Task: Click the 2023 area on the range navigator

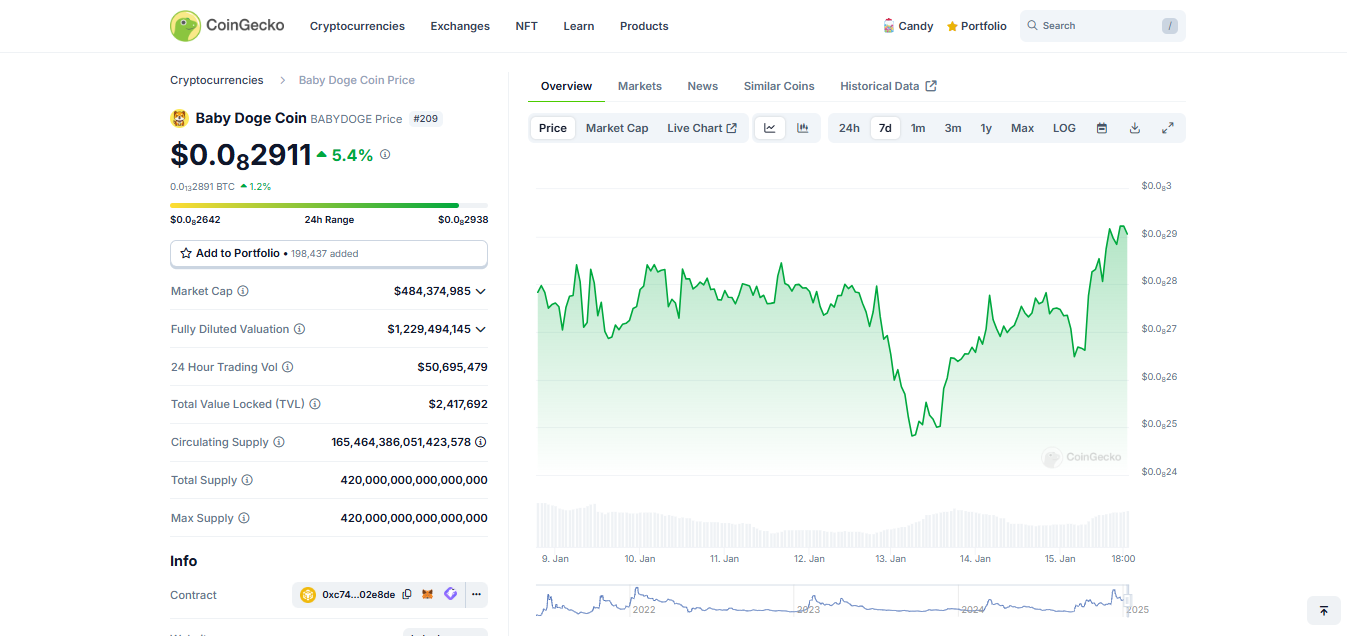Action: [x=808, y=609]
